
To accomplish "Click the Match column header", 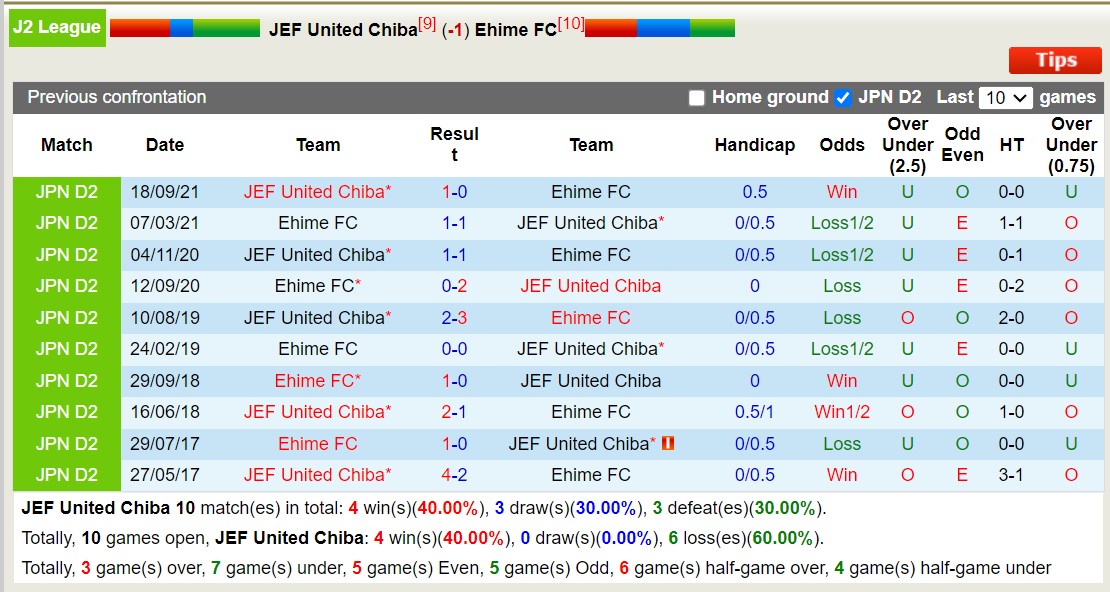I will tap(66, 144).
